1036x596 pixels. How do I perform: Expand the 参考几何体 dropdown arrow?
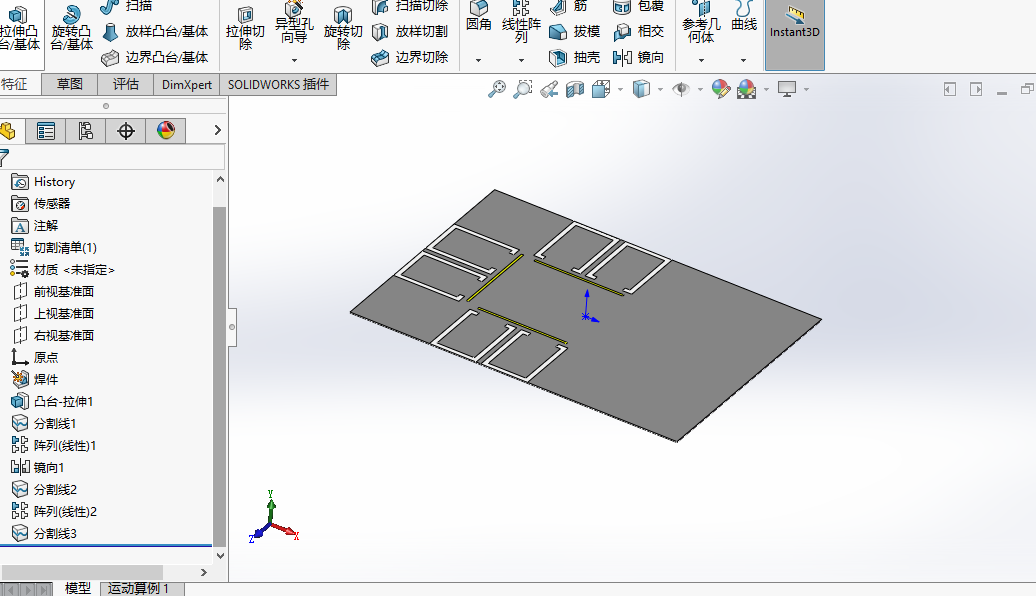[x=701, y=60]
